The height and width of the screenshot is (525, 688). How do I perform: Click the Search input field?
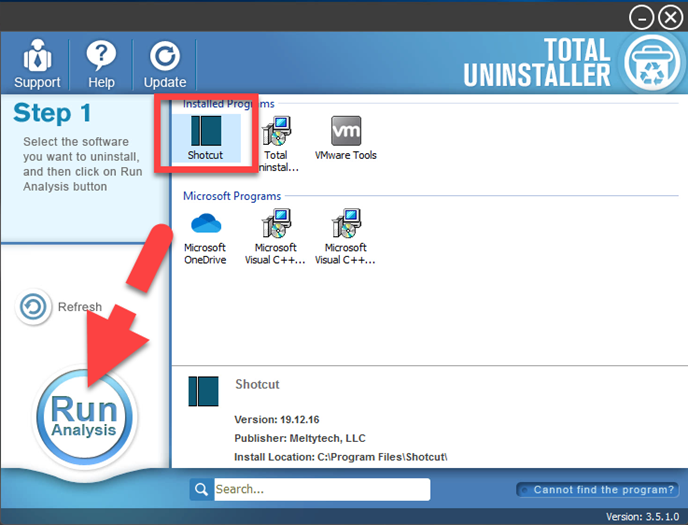point(322,489)
